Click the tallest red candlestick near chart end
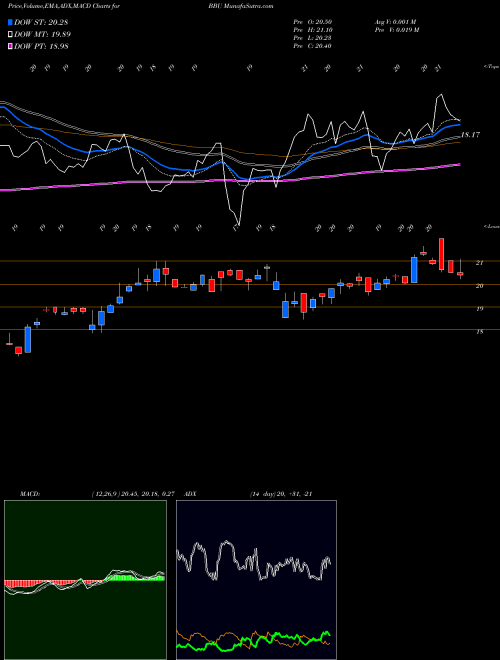500x660 pixels. tap(441, 254)
